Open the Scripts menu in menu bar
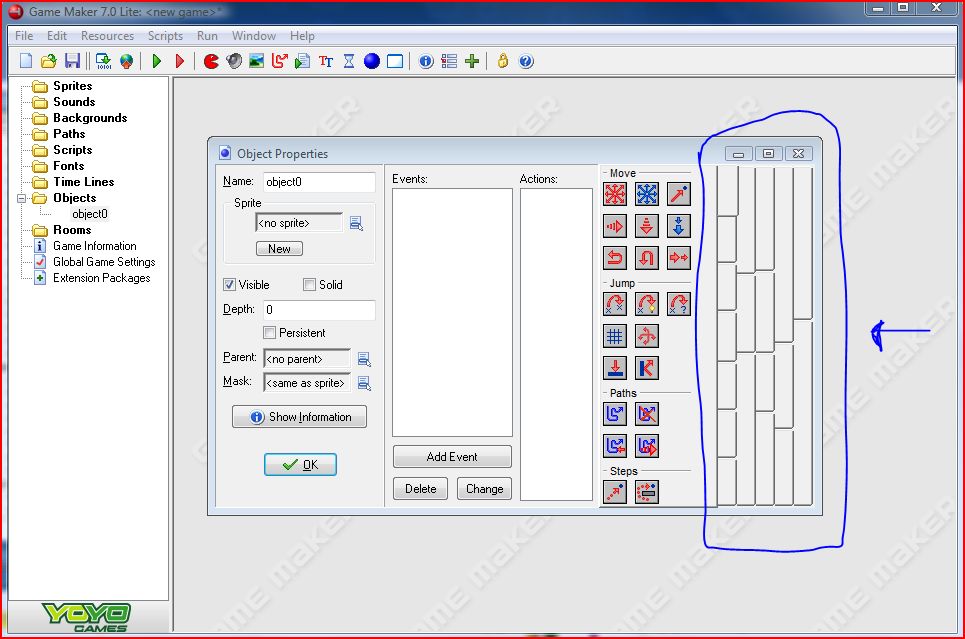The image size is (965, 639). click(165, 36)
